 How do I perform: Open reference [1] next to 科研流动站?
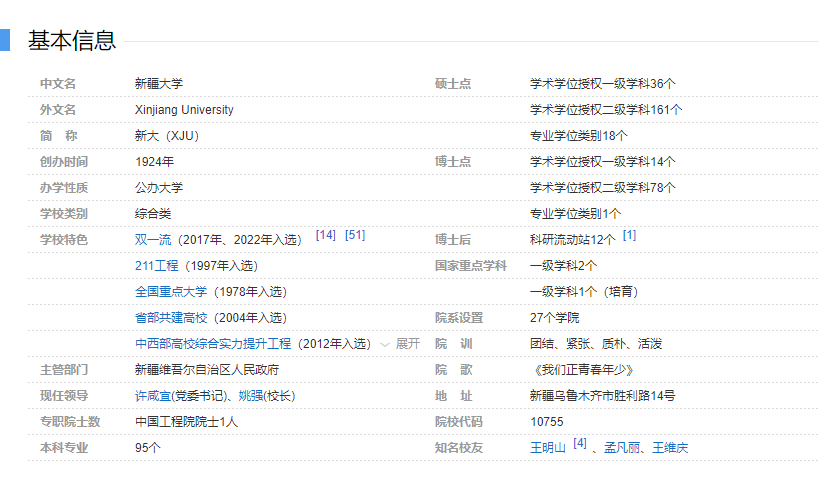tap(629, 235)
